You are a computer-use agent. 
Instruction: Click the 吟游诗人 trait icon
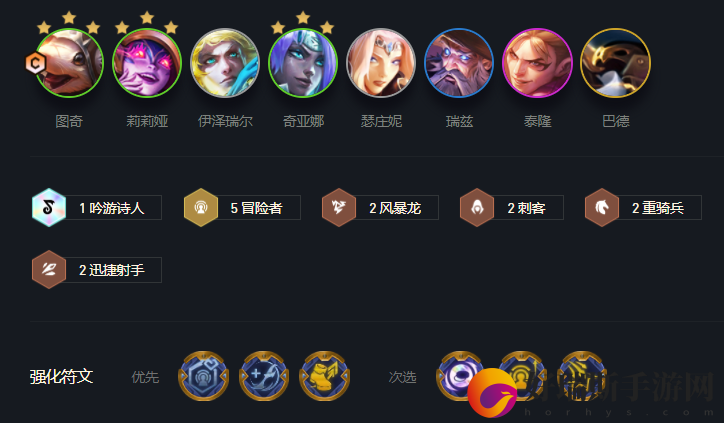tap(49, 208)
